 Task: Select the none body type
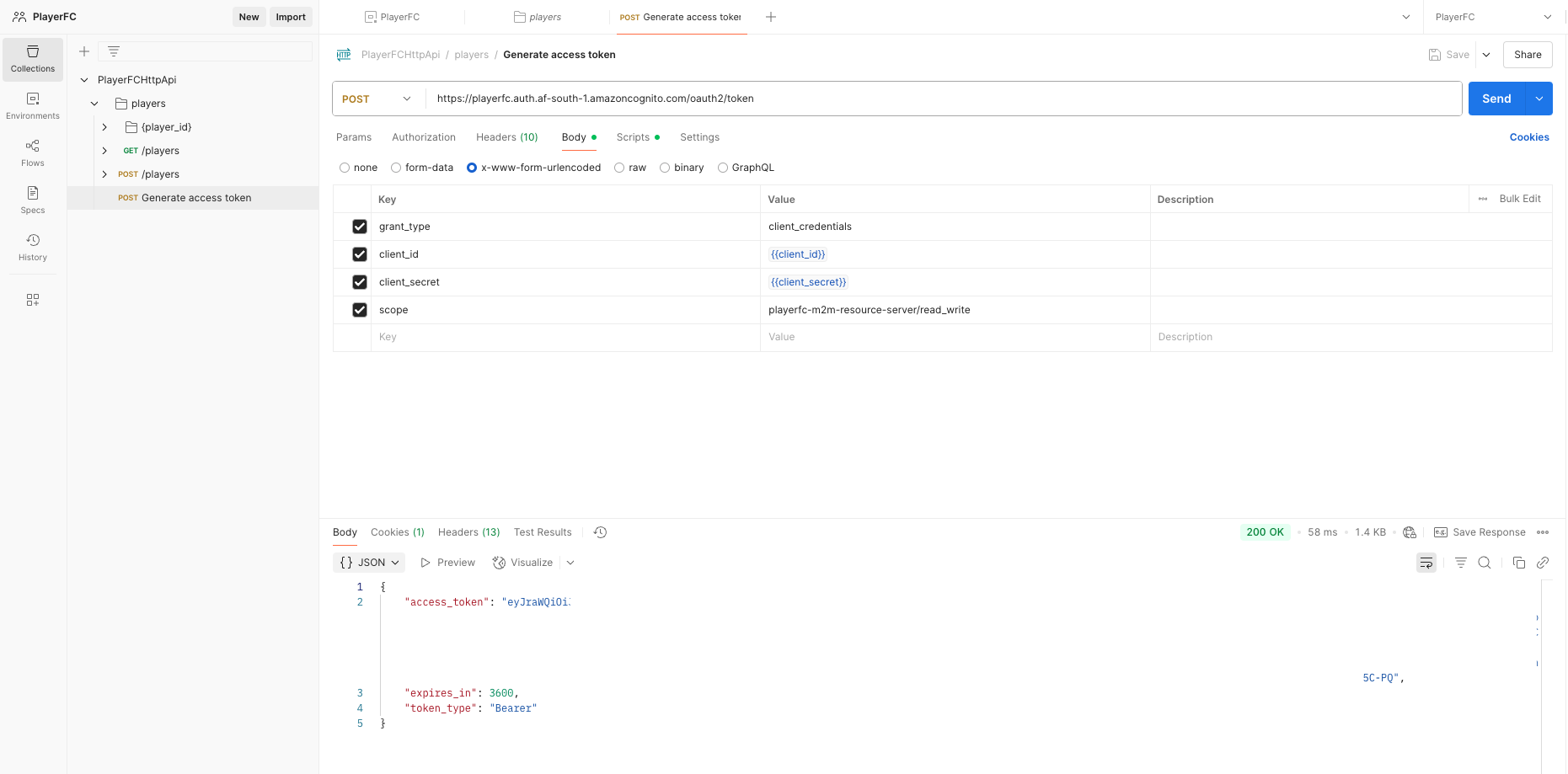coord(345,168)
